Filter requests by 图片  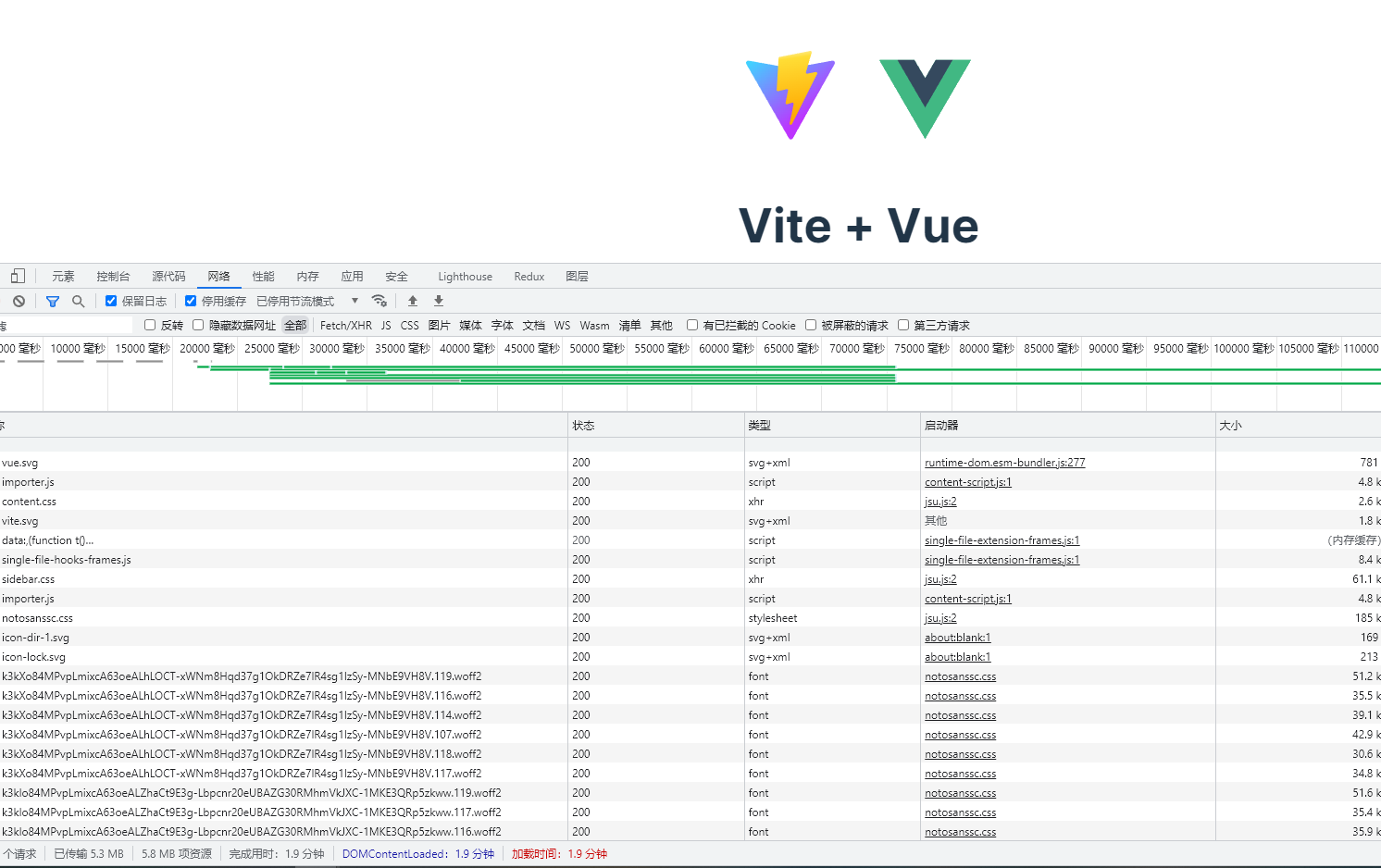(439, 325)
